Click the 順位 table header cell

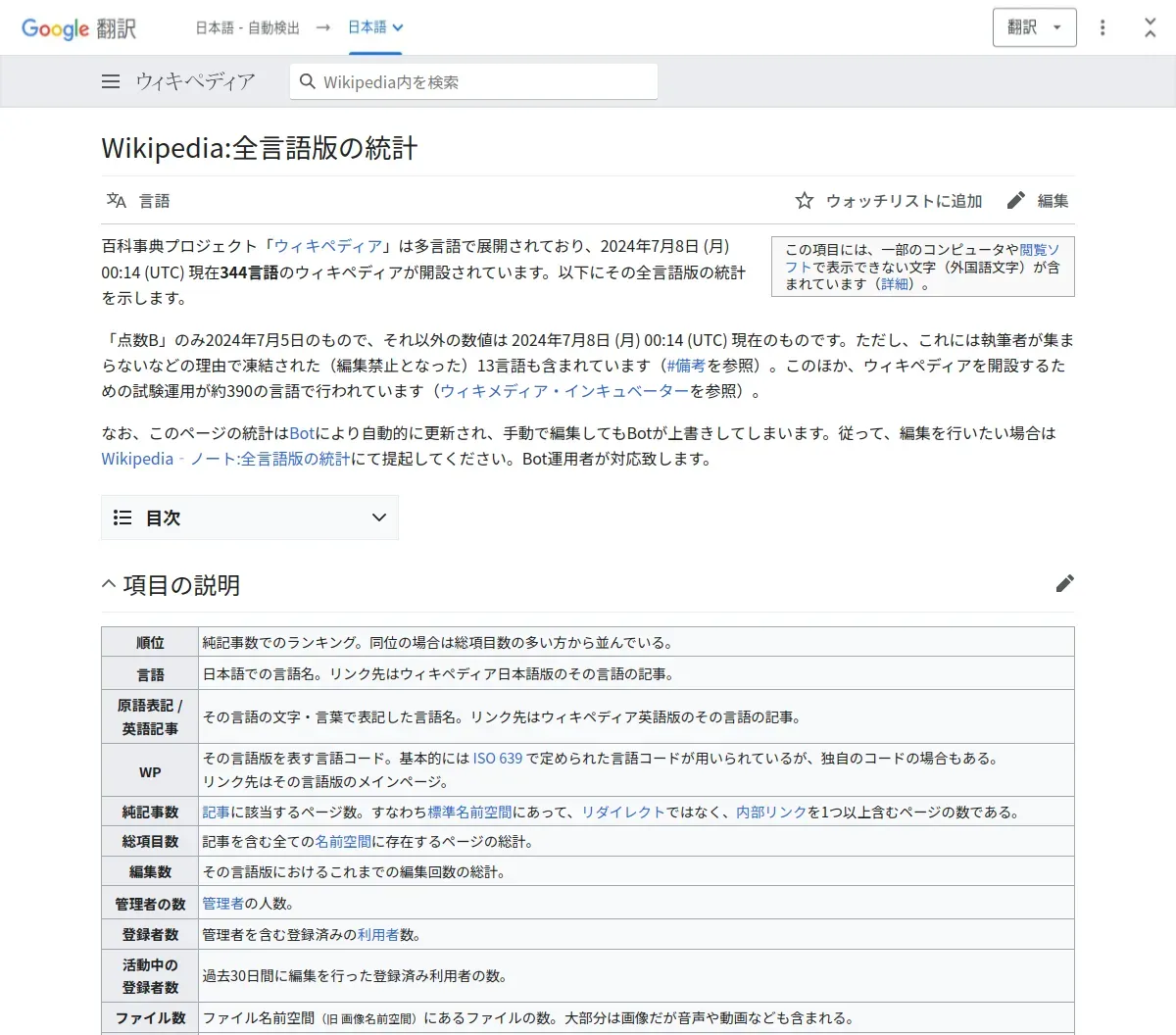tap(150, 643)
